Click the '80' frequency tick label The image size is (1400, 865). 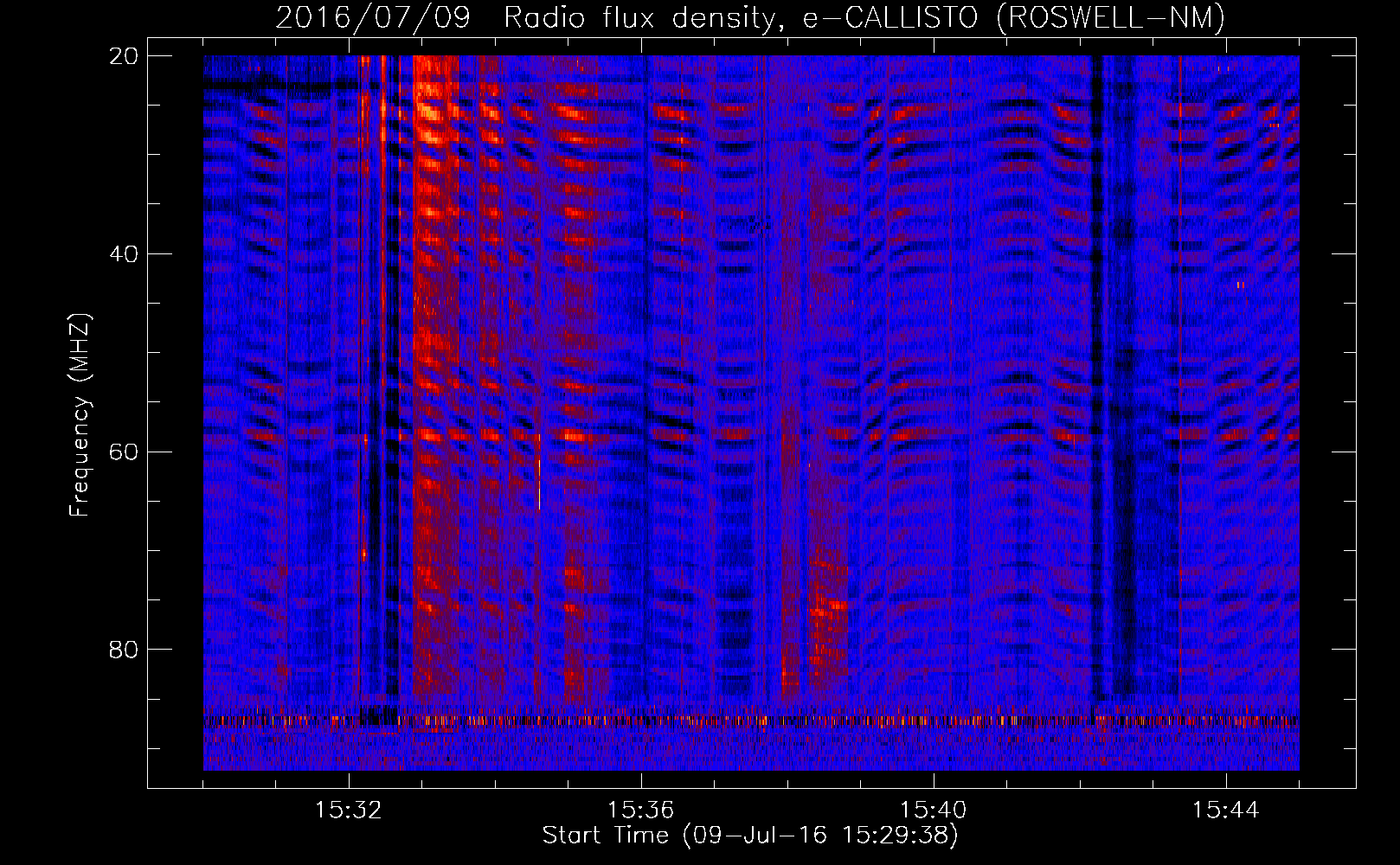pyautogui.click(x=124, y=649)
